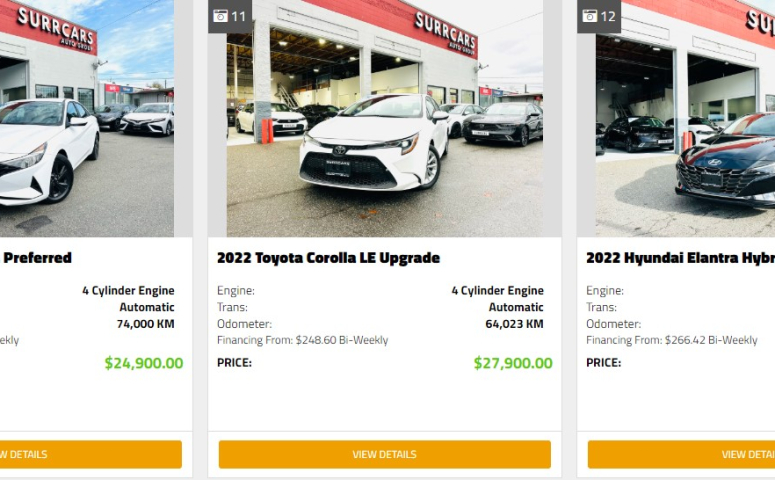Open the white Toyota Corolla photo

click(385, 118)
